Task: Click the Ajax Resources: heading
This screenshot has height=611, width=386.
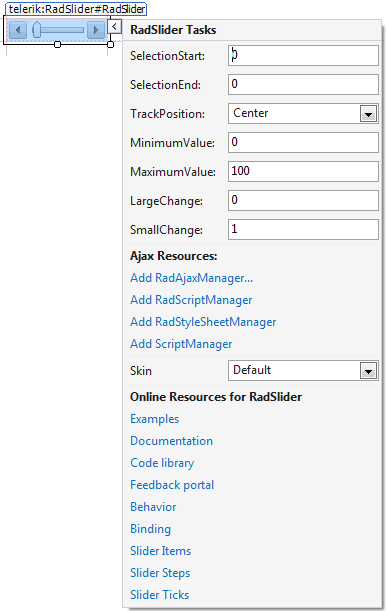Action: [x=174, y=256]
